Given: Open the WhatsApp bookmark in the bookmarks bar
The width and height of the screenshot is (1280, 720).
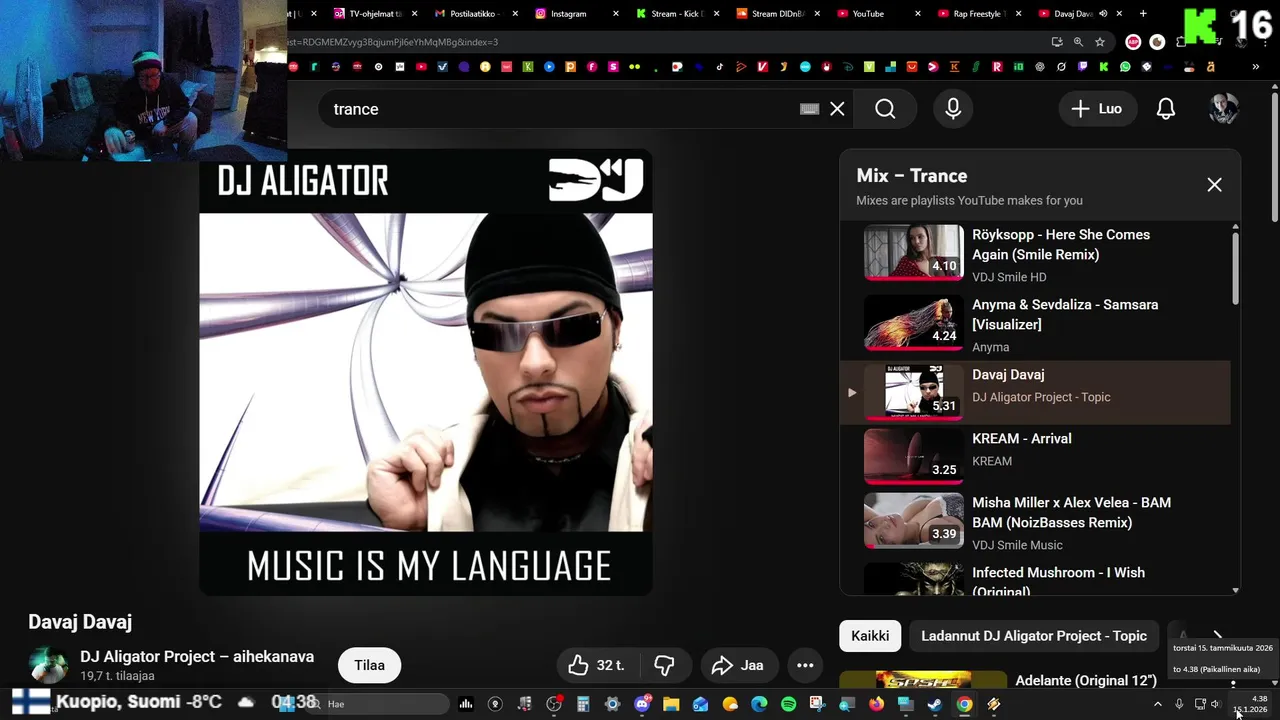Looking at the screenshot, I should 1125,67.
